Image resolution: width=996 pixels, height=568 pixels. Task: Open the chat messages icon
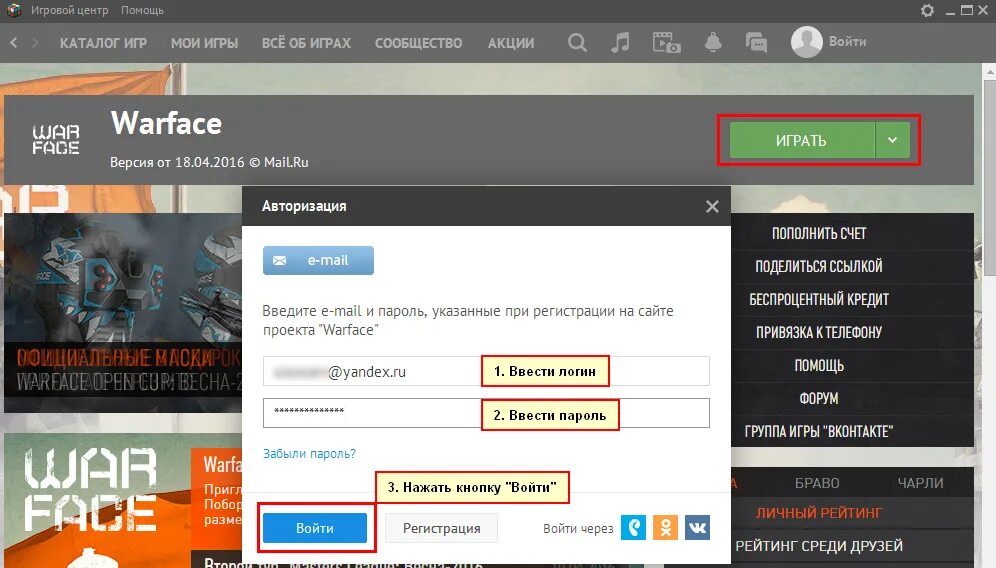tap(756, 43)
